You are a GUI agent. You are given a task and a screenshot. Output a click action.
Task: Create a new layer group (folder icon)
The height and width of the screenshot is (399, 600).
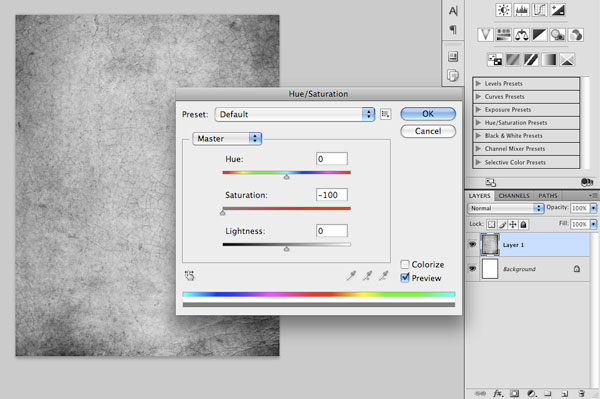pyautogui.click(x=548, y=393)
